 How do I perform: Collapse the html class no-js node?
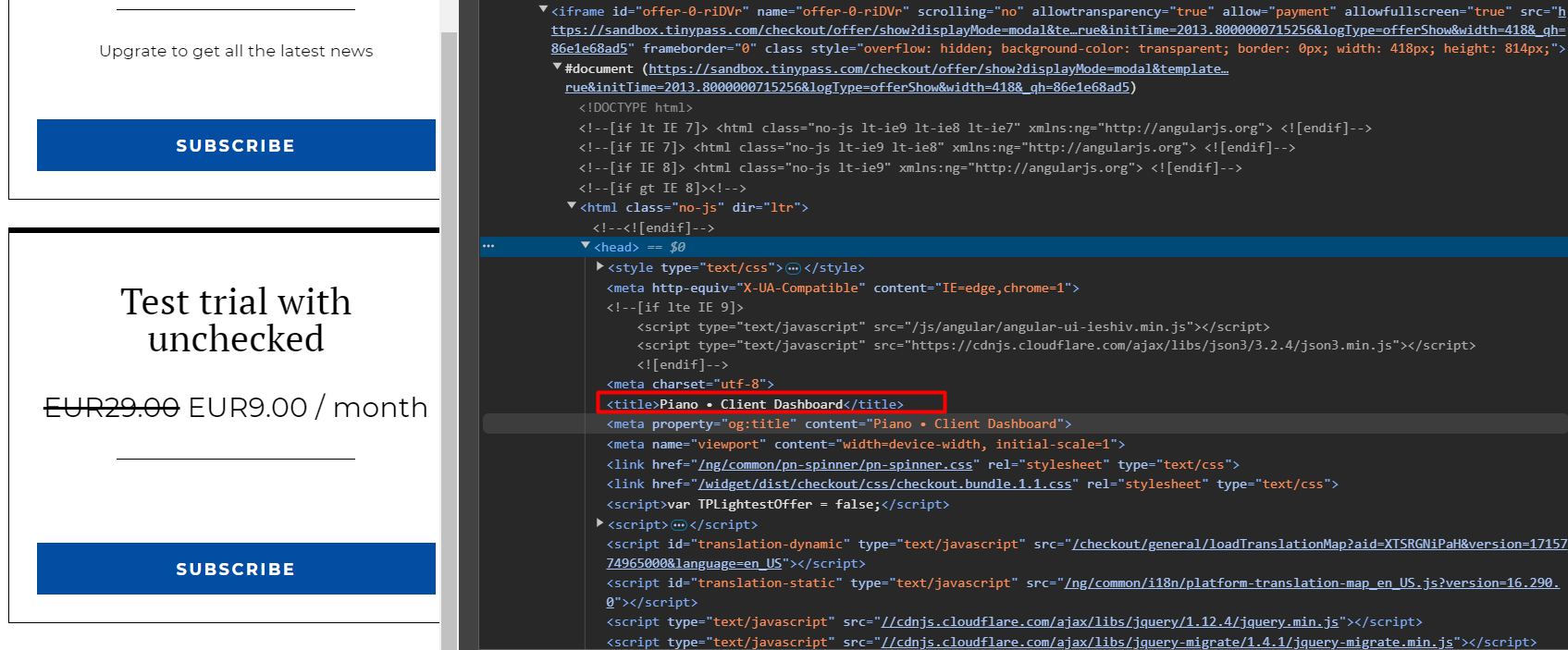[x=572, y=205]
